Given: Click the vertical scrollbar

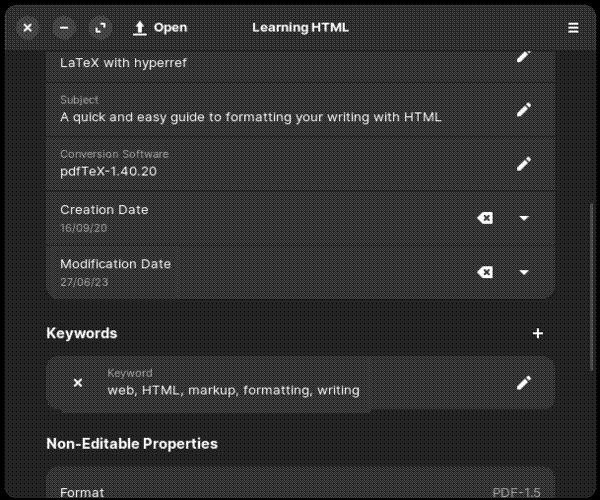Looking at the screenshot, I should point(592,287).
